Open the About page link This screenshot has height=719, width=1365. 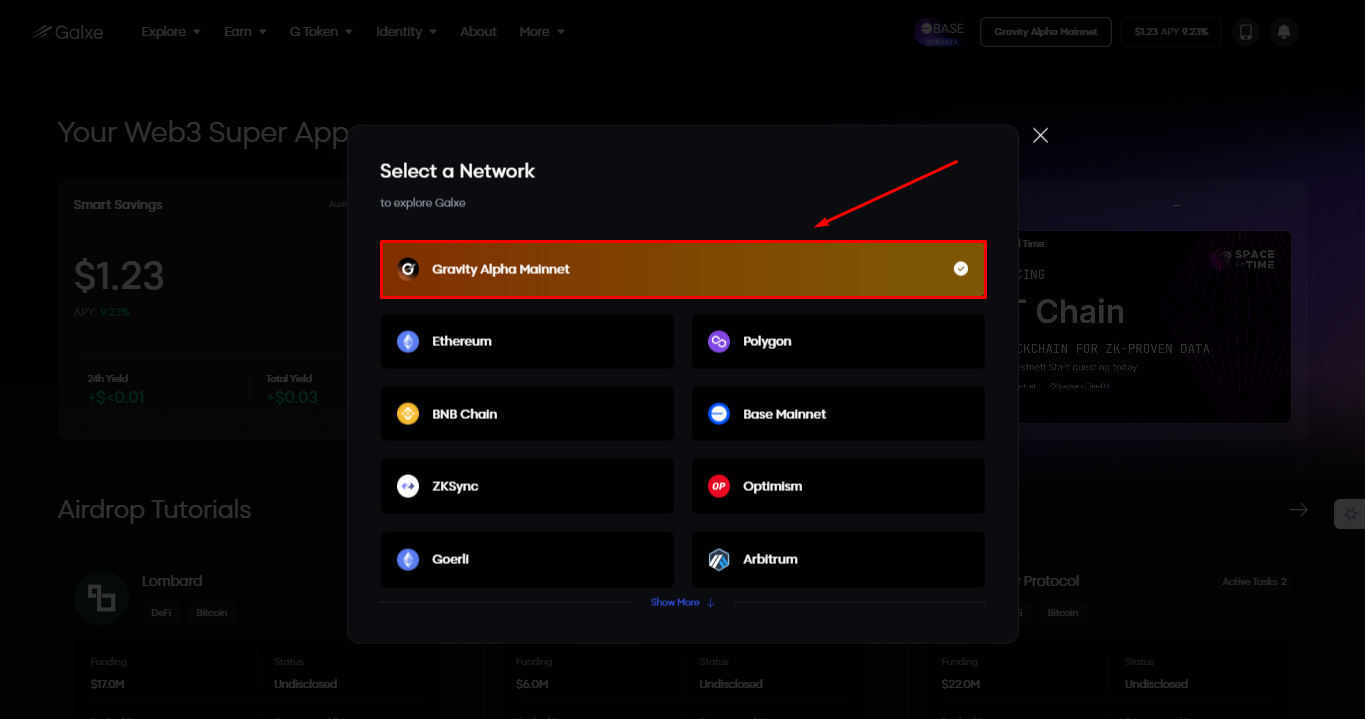point(478,32)
